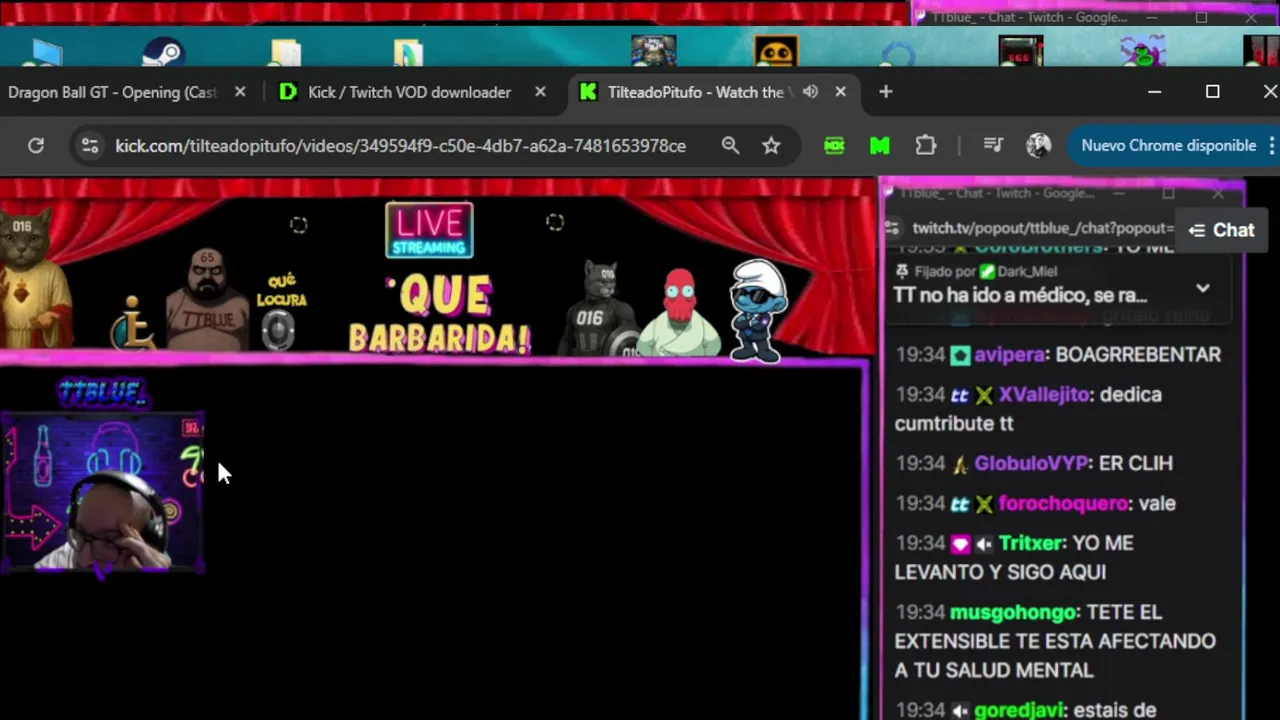
Task: Click message TETE EL EXTENSIBLE TE ESTA AFECTANDO
Action: (x=1055, y=641)
